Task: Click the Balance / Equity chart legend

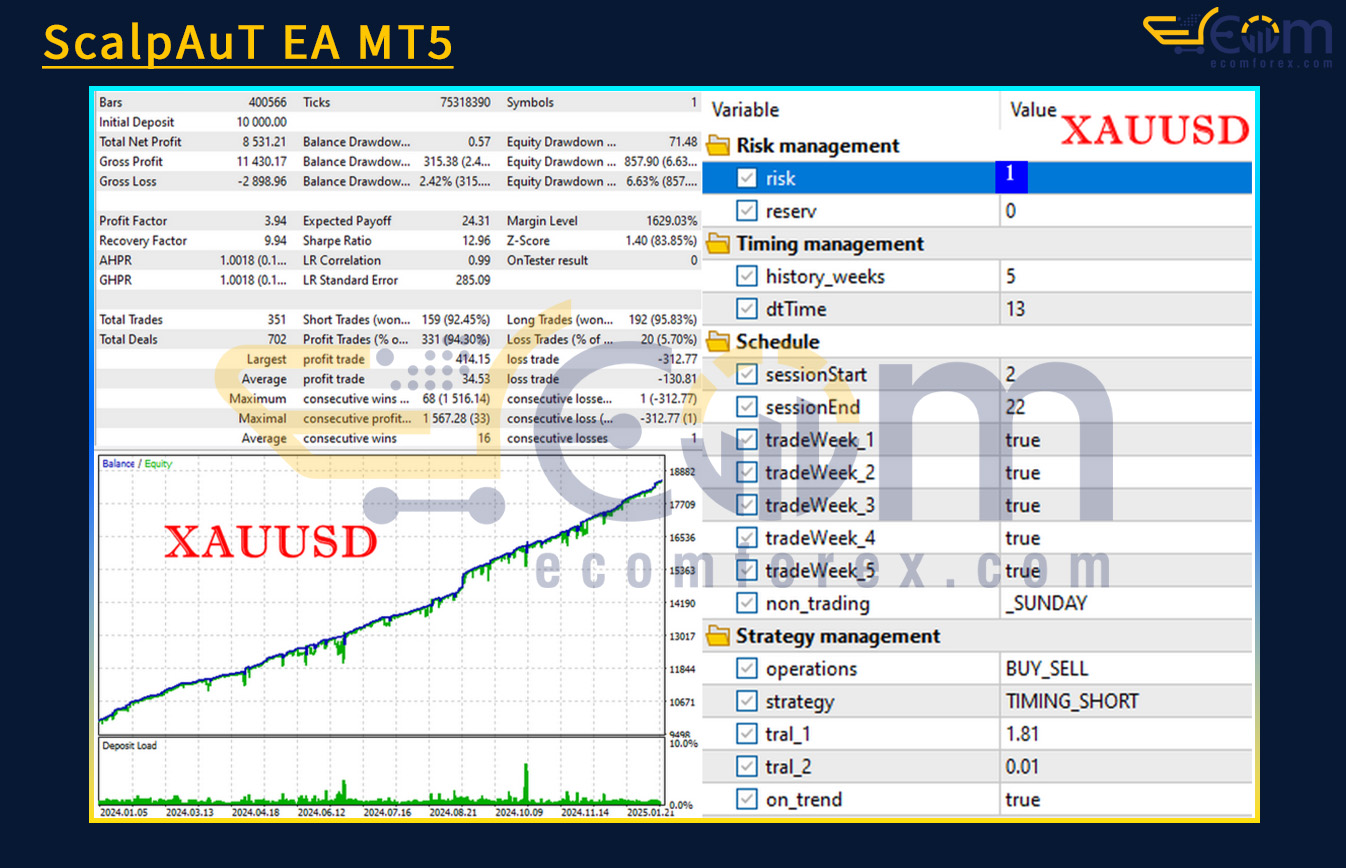Action: [x=137, y=464]
